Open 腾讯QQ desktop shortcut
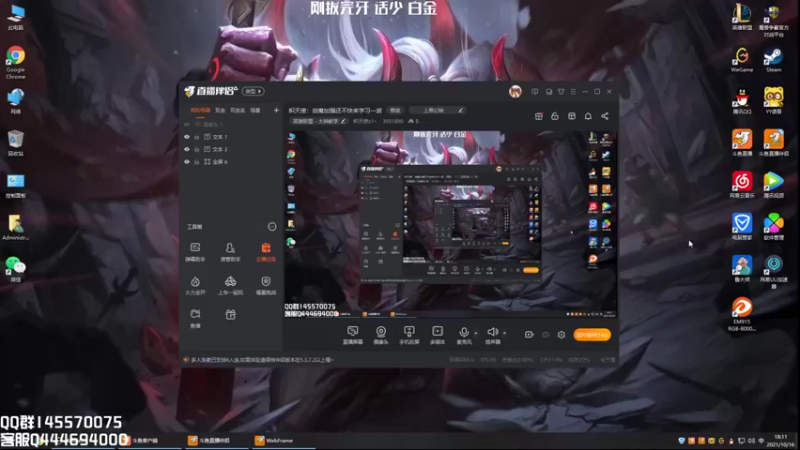Image resolution: width=800 pixels, height=450 pixels. point(742,101)
